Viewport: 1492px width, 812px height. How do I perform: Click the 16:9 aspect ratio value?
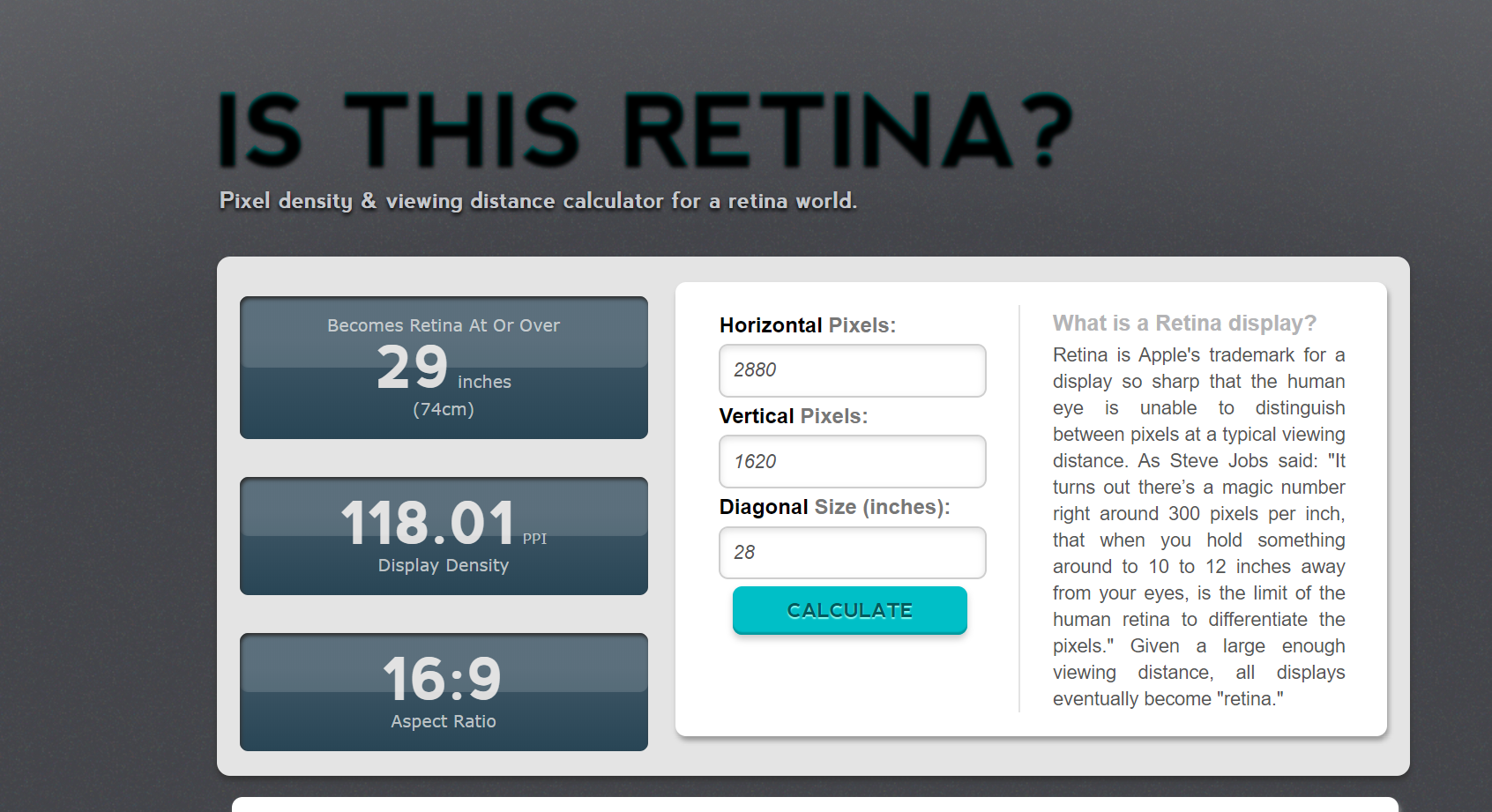pos(443,678)
